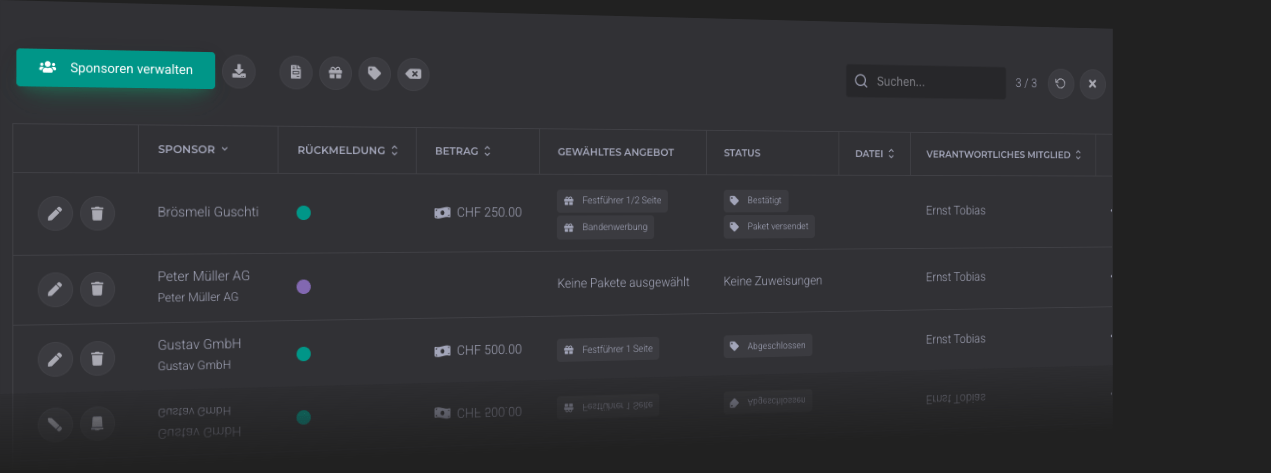Sort by Rückmeldung column header
1271x473 pixels.
click(x=347, y=150)
